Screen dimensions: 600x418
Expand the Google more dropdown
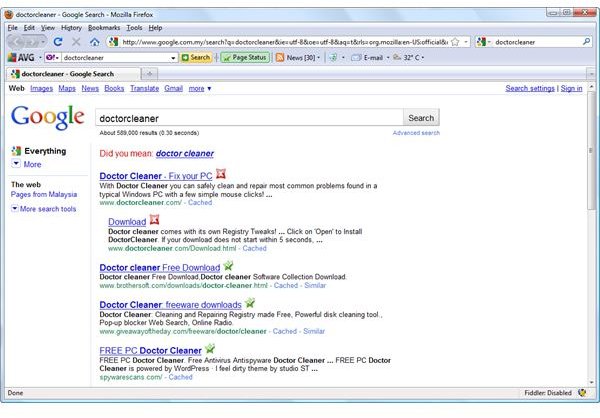[x=200, y=88]
